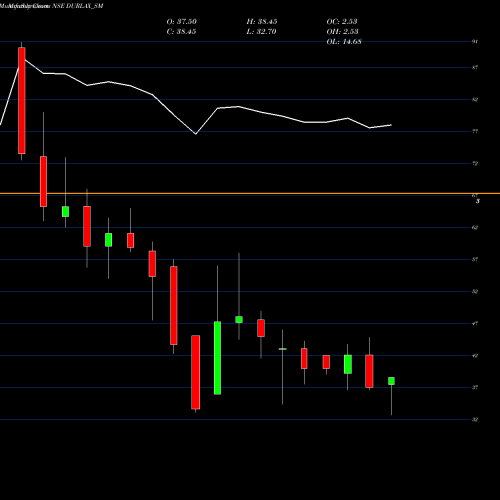Screen dimensions: 500x500
Task: Click the 'C: 38.45' close value
Action: pos(181,31)
